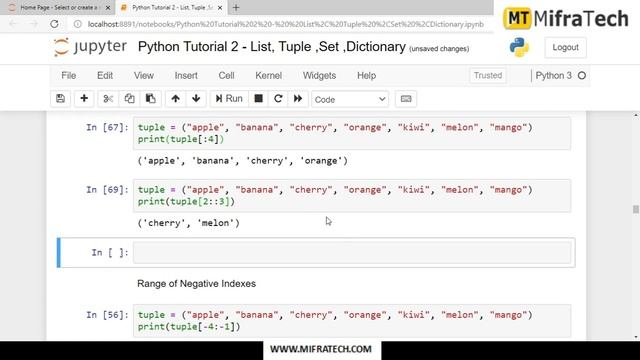Click the output starting with 'apple', 'banana'
Viewport: 640px width, 360px height.
click(242, 161)
